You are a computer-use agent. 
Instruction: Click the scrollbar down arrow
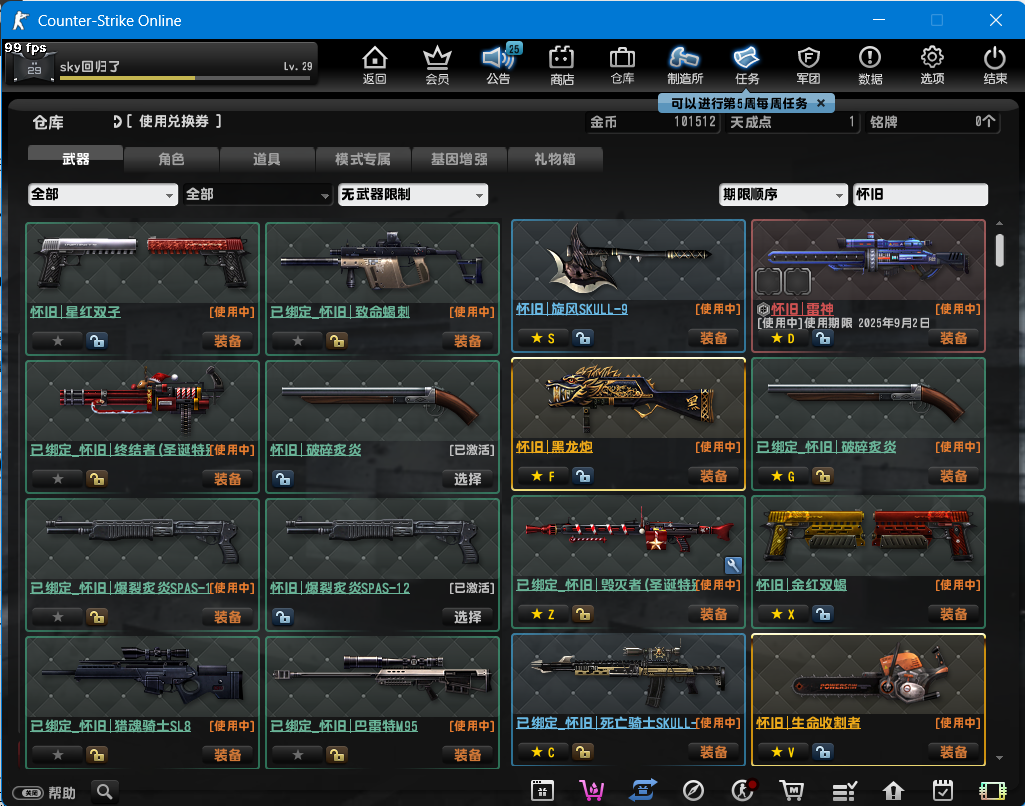pyautogui.click(x=999, y=758)
